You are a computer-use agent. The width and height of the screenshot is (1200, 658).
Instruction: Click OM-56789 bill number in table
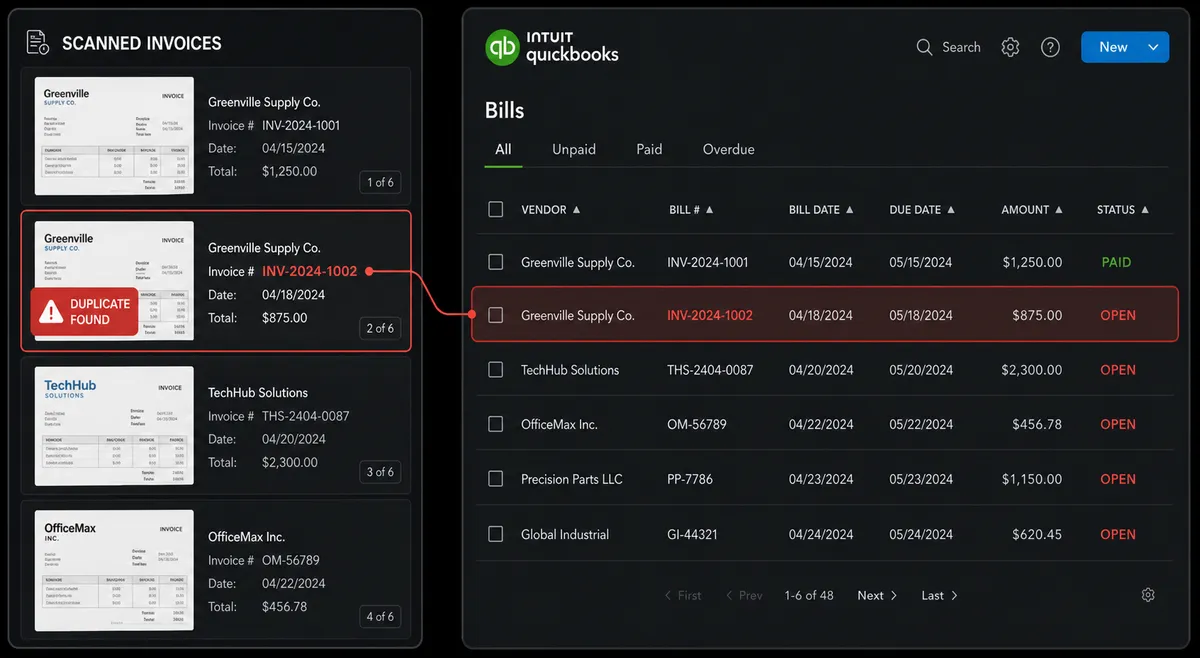(697, 424)
